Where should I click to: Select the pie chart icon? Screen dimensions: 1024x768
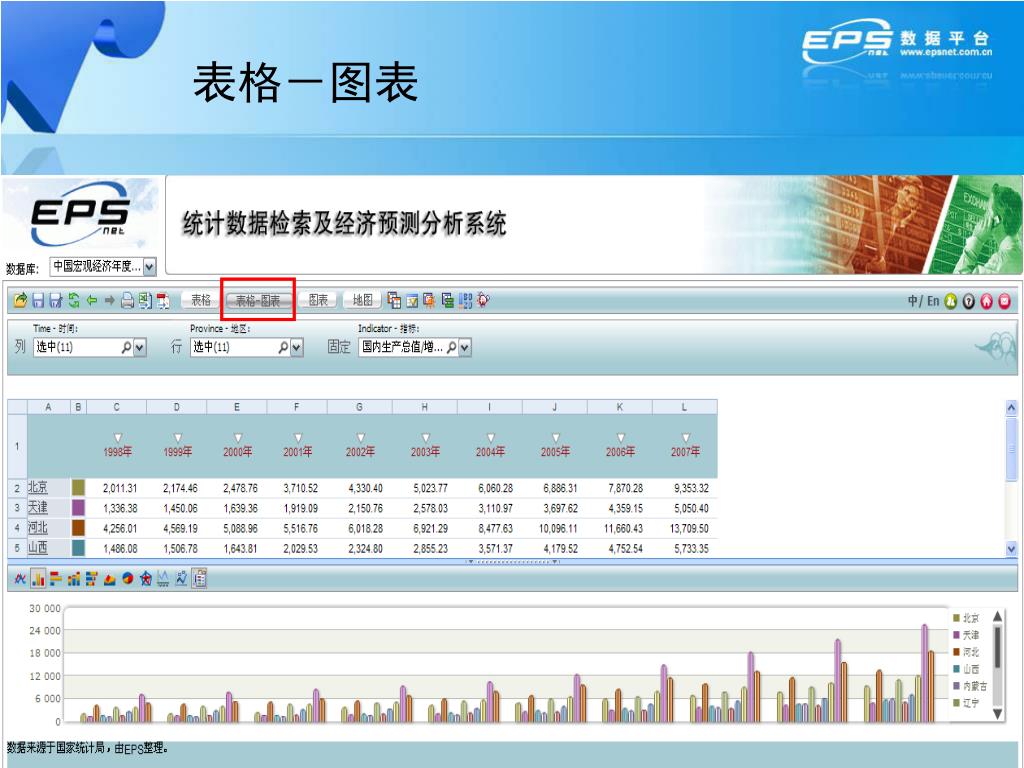[127, 578]
